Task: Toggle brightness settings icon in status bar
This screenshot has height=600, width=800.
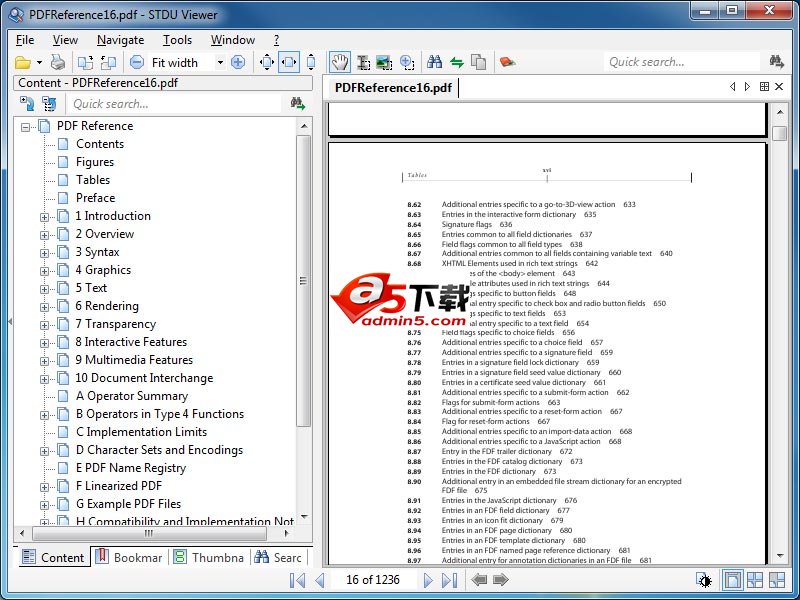Action: 704,580
